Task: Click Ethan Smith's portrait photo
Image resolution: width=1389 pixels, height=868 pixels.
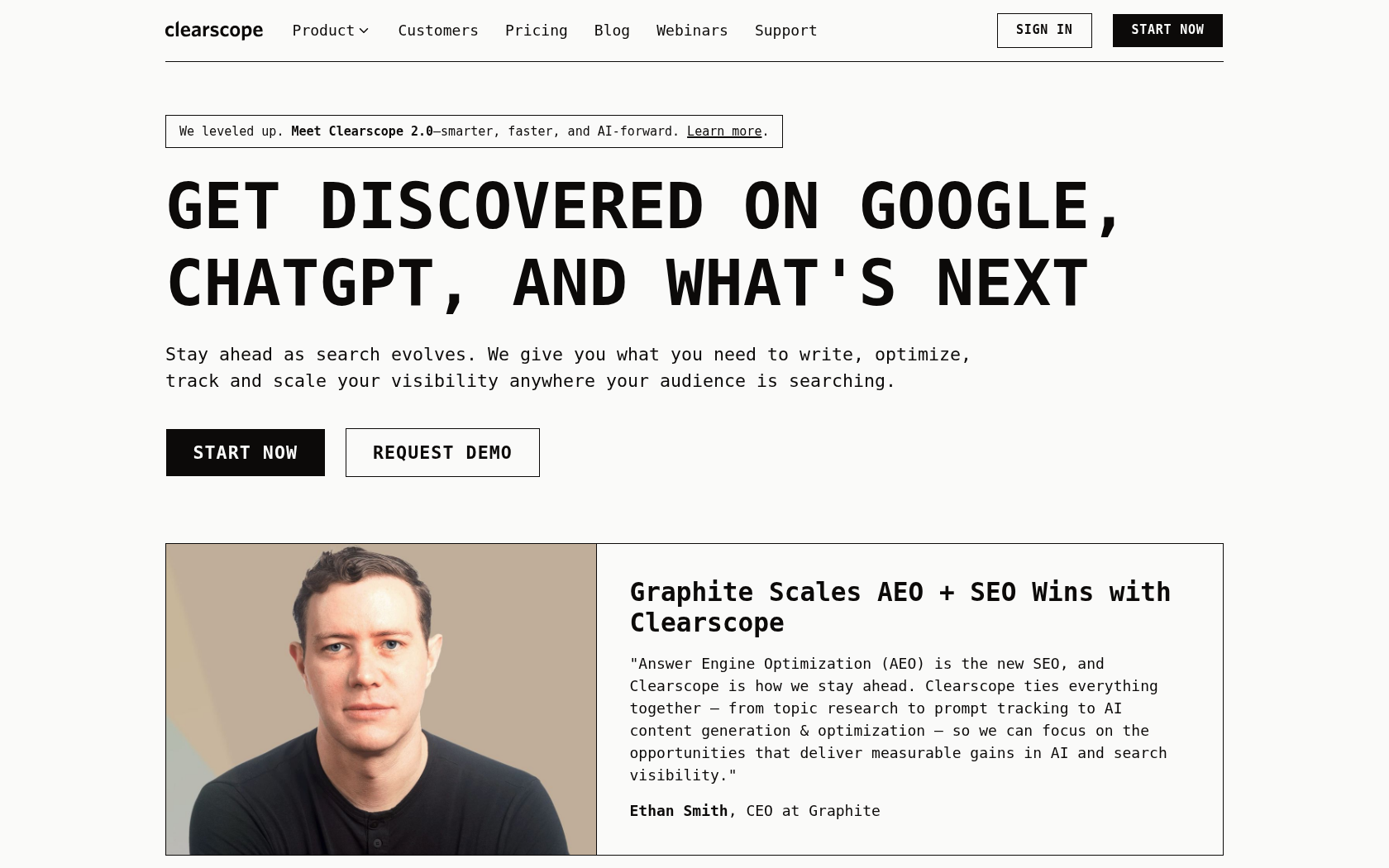Action: click(x=380, y=699)
